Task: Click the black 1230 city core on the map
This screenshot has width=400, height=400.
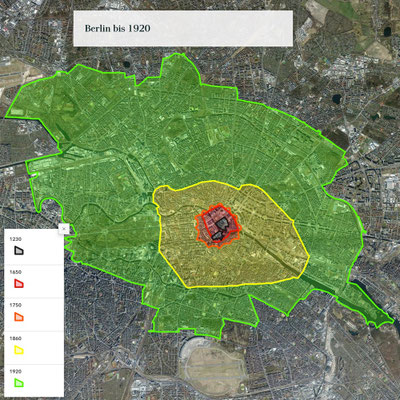Action: click(x=222, y=224)
